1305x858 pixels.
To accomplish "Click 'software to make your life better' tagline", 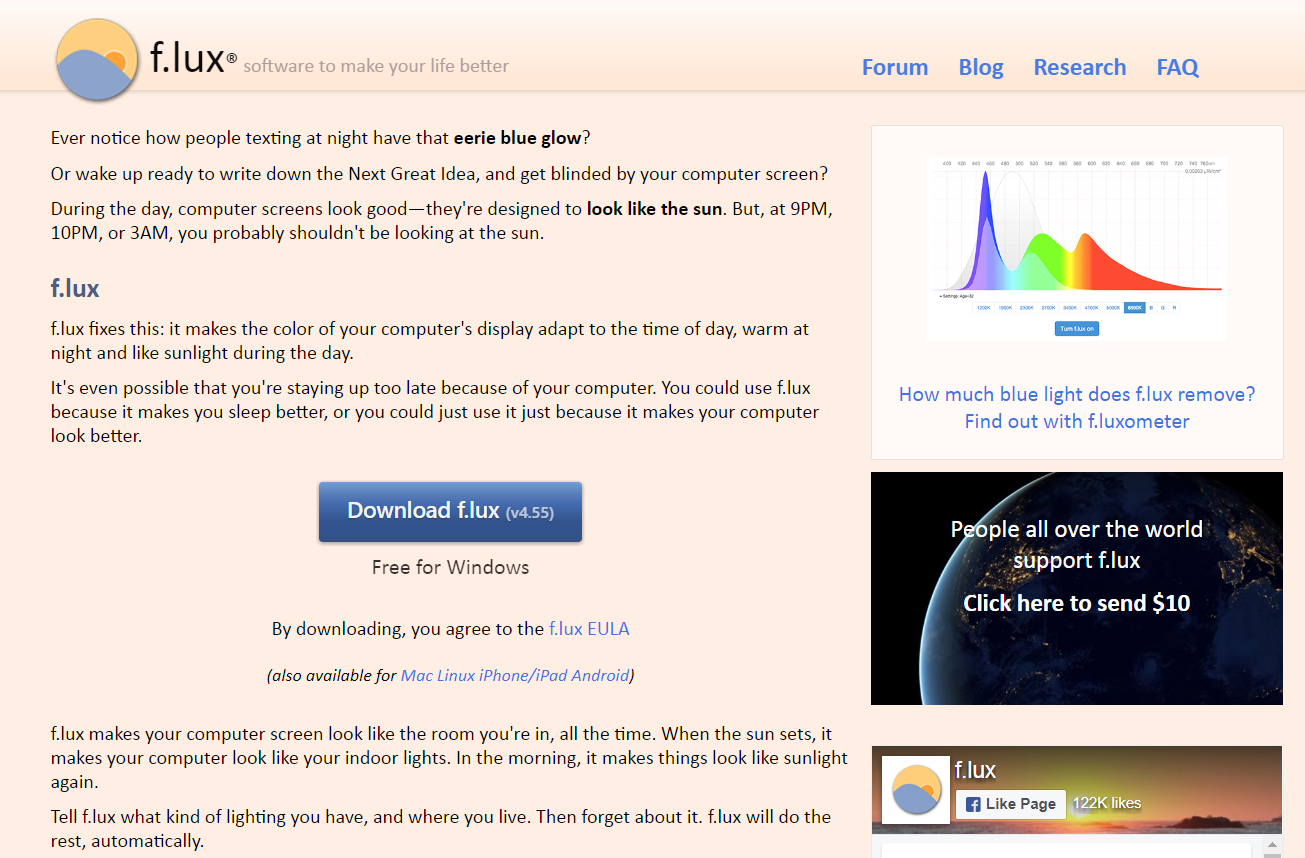I will [x=376, y=66].
